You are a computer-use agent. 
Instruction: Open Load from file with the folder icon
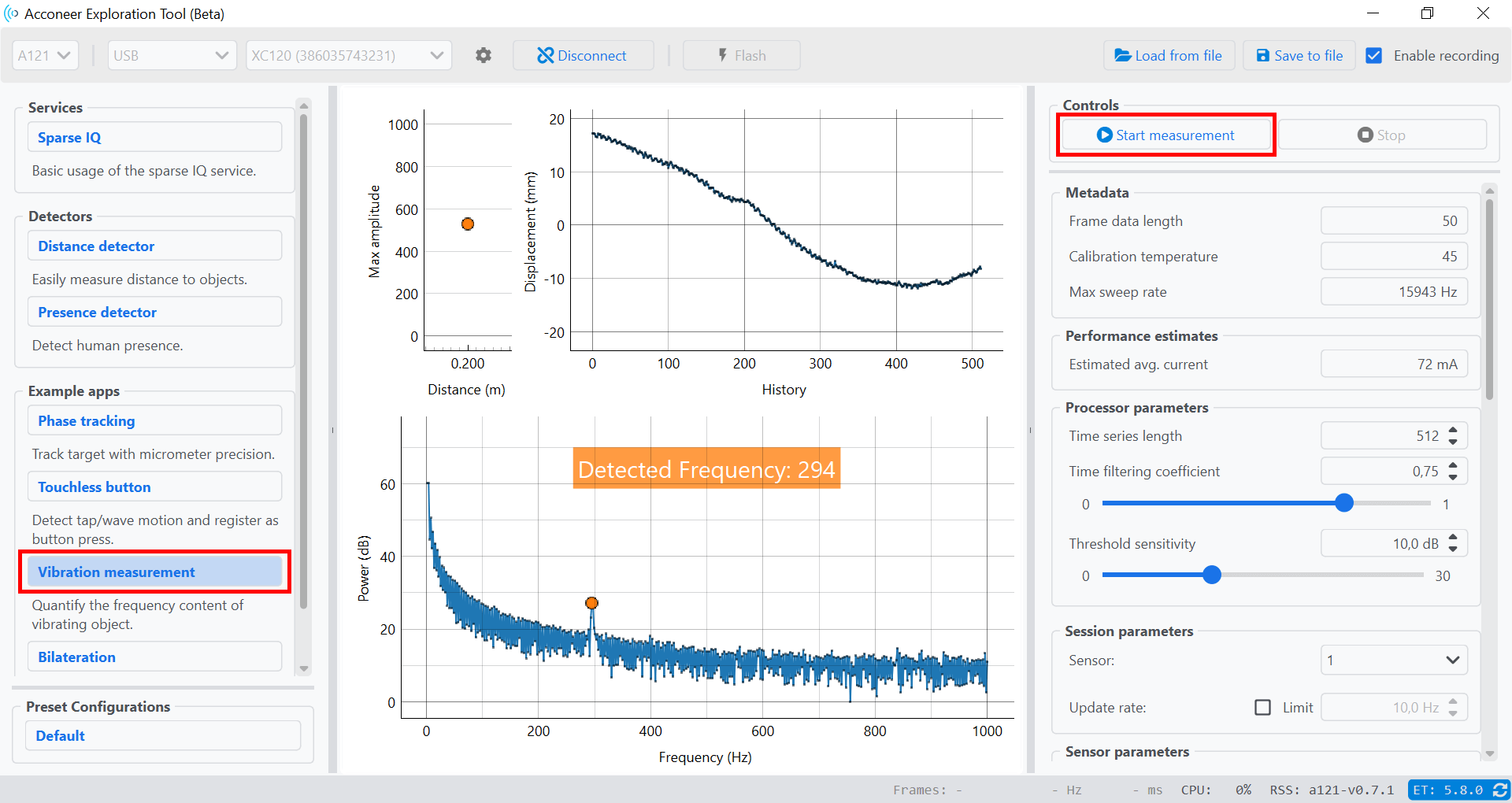[1123, 55]
